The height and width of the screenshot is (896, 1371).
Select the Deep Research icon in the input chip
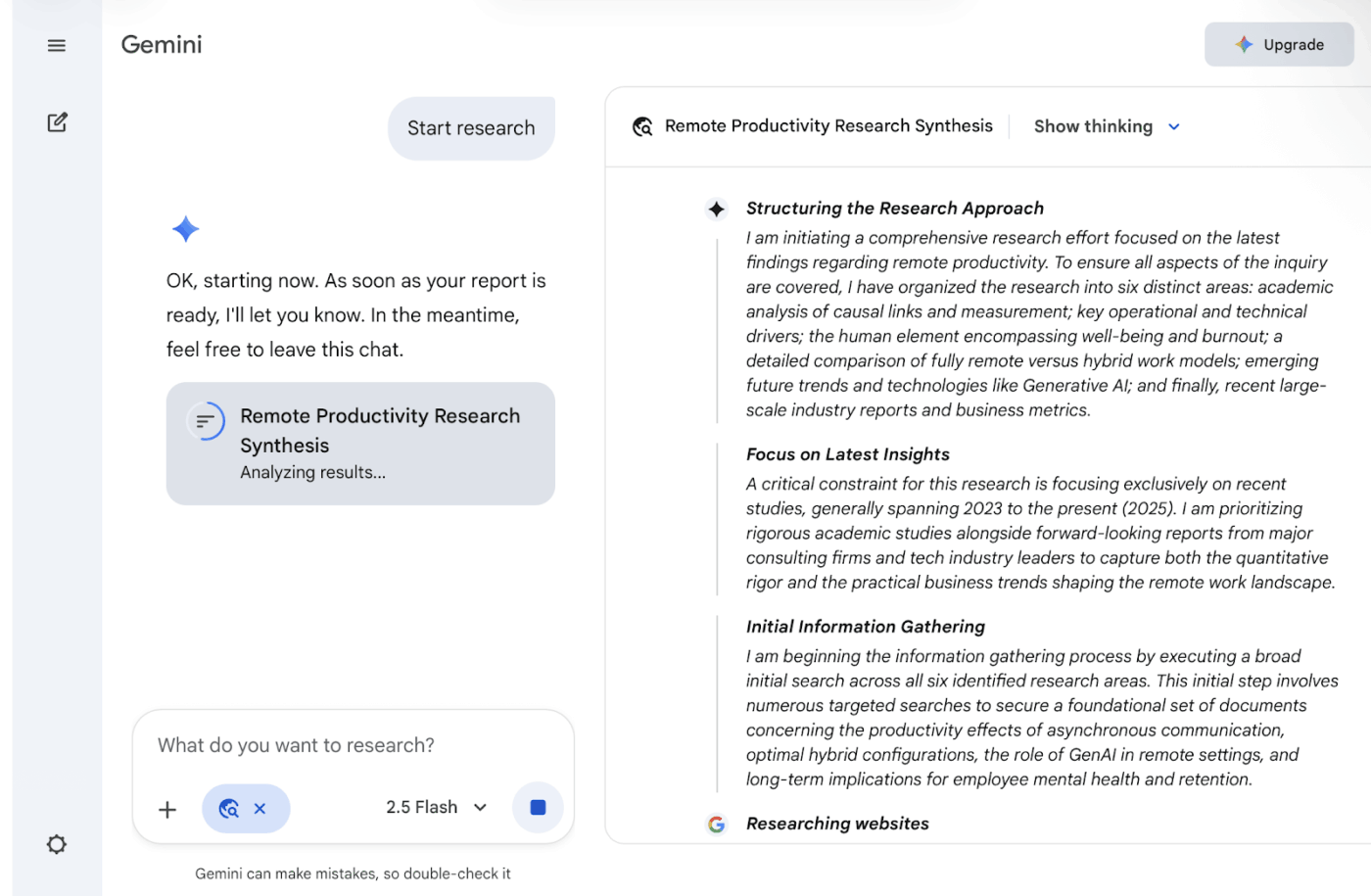click(229, 808)
